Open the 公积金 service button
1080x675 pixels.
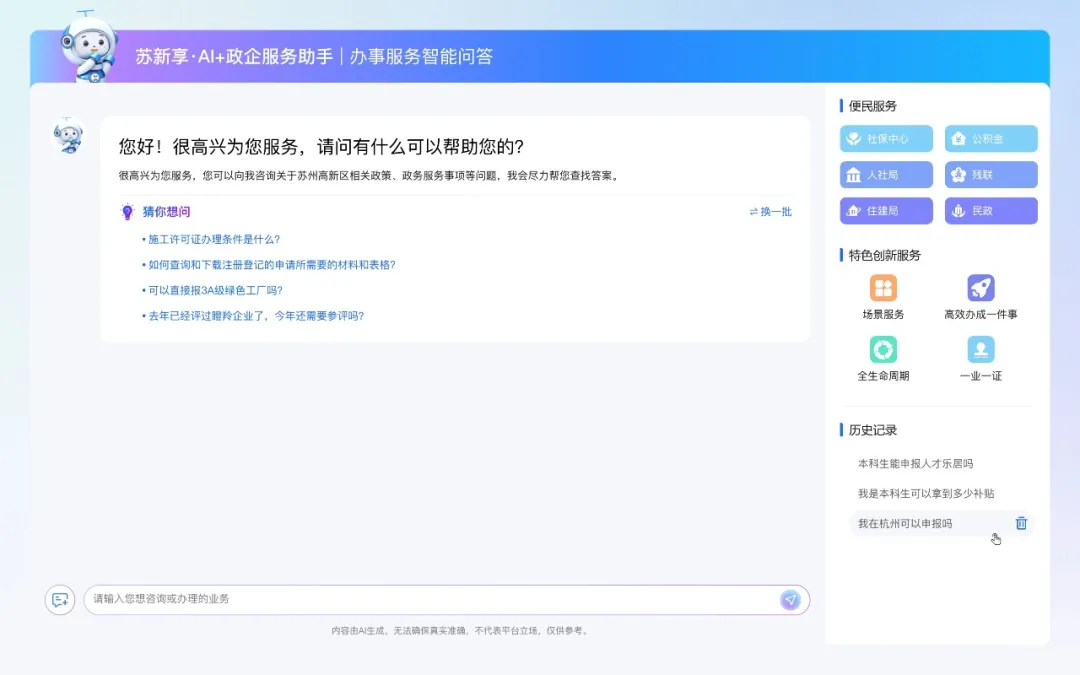991,139
